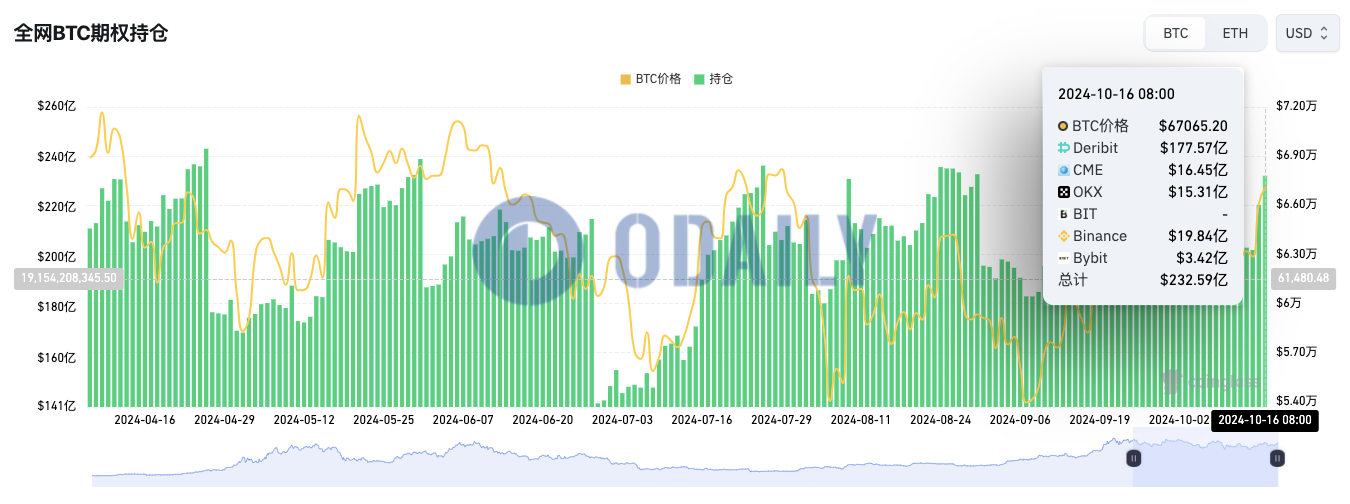The width and height of the screenshot is (1350, 504).
Task: Click the right axis label $7.20万
Action: click(x=1295, y=106)
